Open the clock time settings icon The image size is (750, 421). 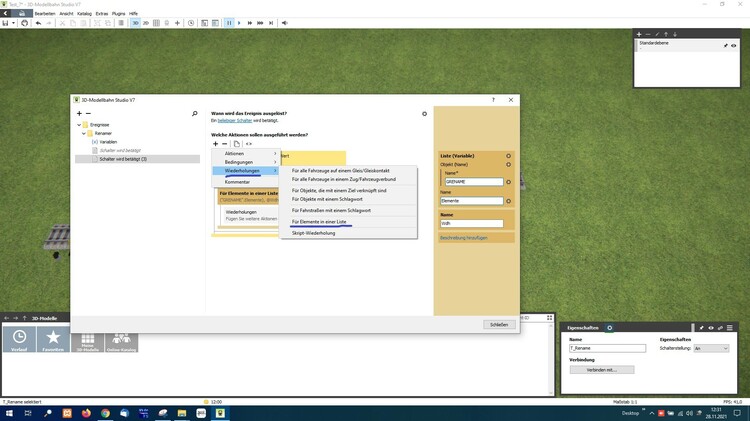click(191, 23)
